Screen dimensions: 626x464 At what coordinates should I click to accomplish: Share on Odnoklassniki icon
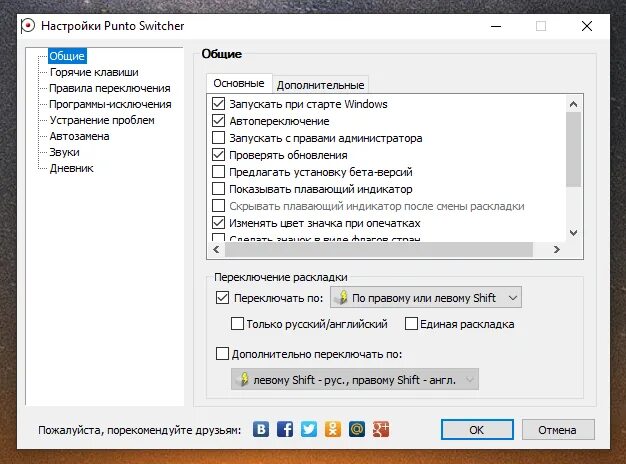tap(333, 430)
